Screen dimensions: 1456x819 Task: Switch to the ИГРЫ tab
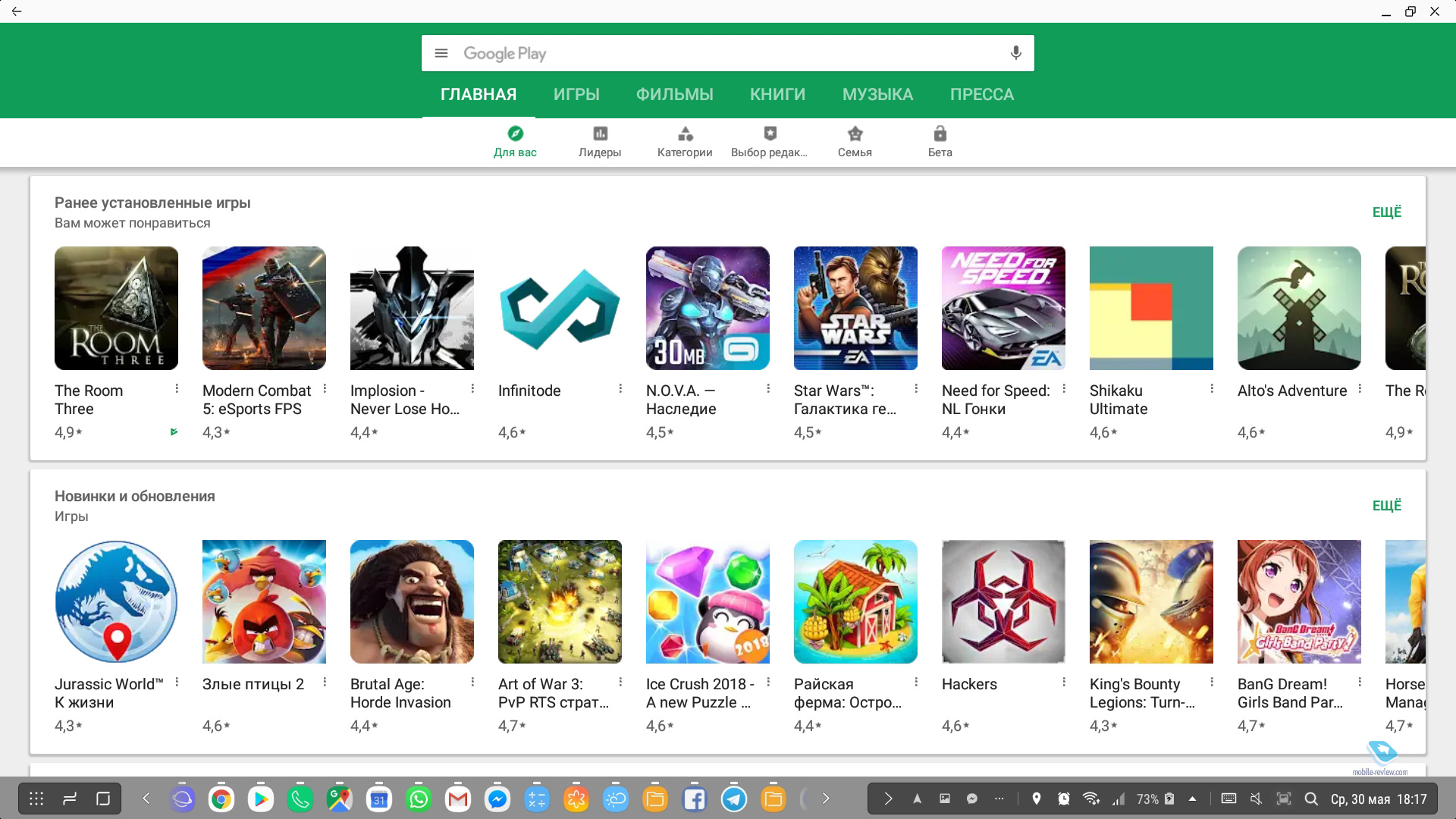tap(576, 95)
